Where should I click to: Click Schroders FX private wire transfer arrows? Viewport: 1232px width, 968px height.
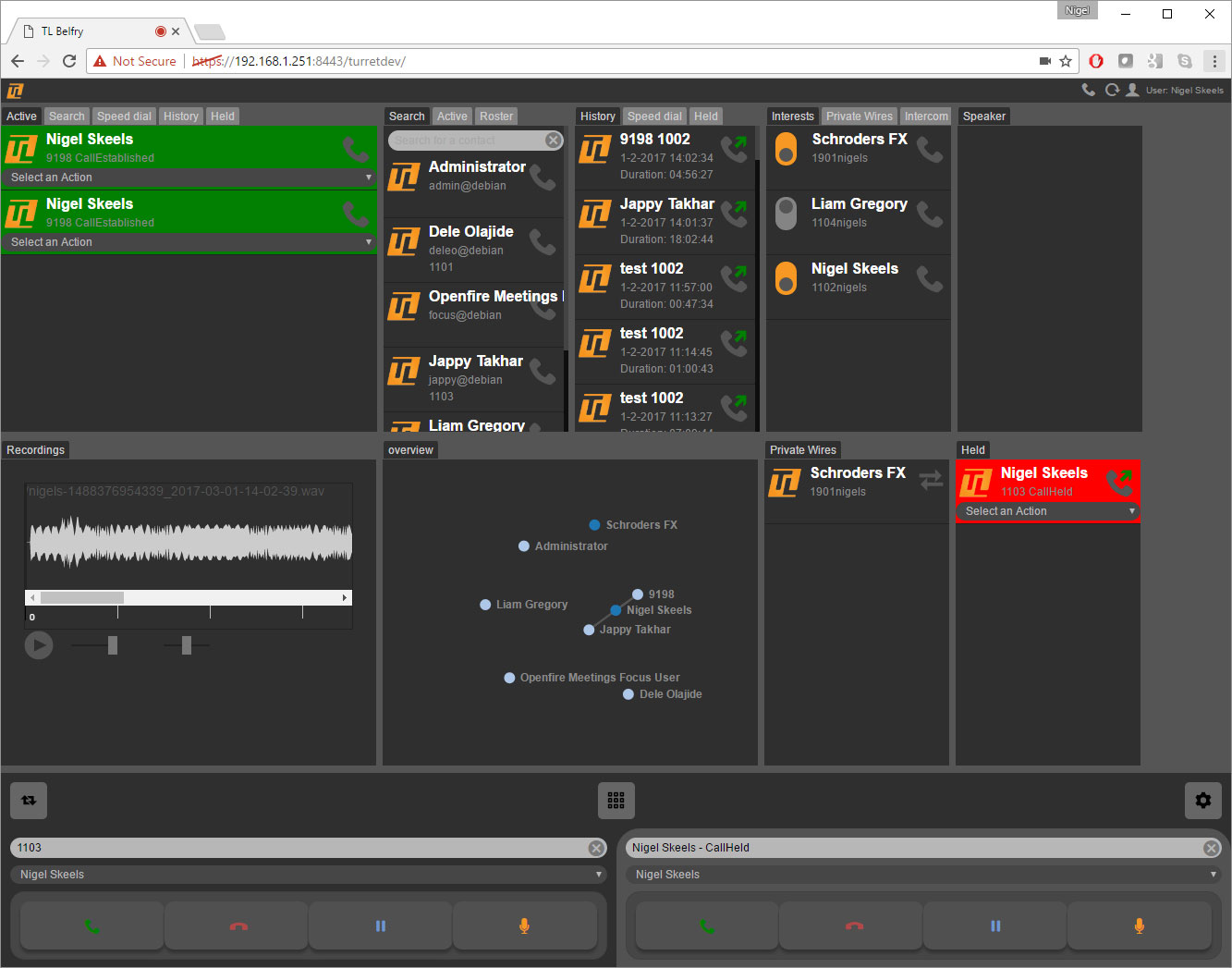(x=931, y=480)
